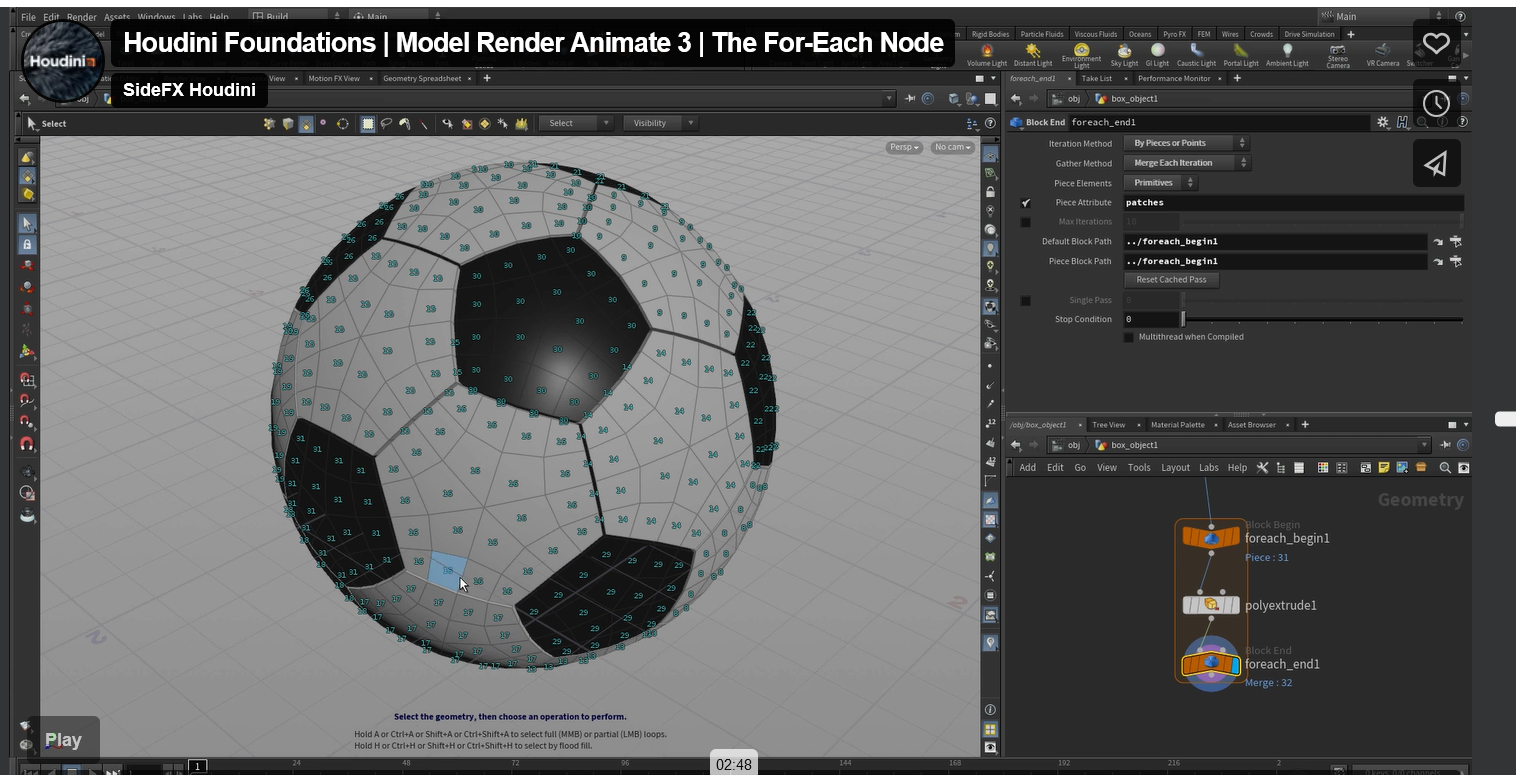The width and height of the screenshot is (1516, 775).
Task: Click the network editor wrench tool icon
Action: (x=1262, y=467)
